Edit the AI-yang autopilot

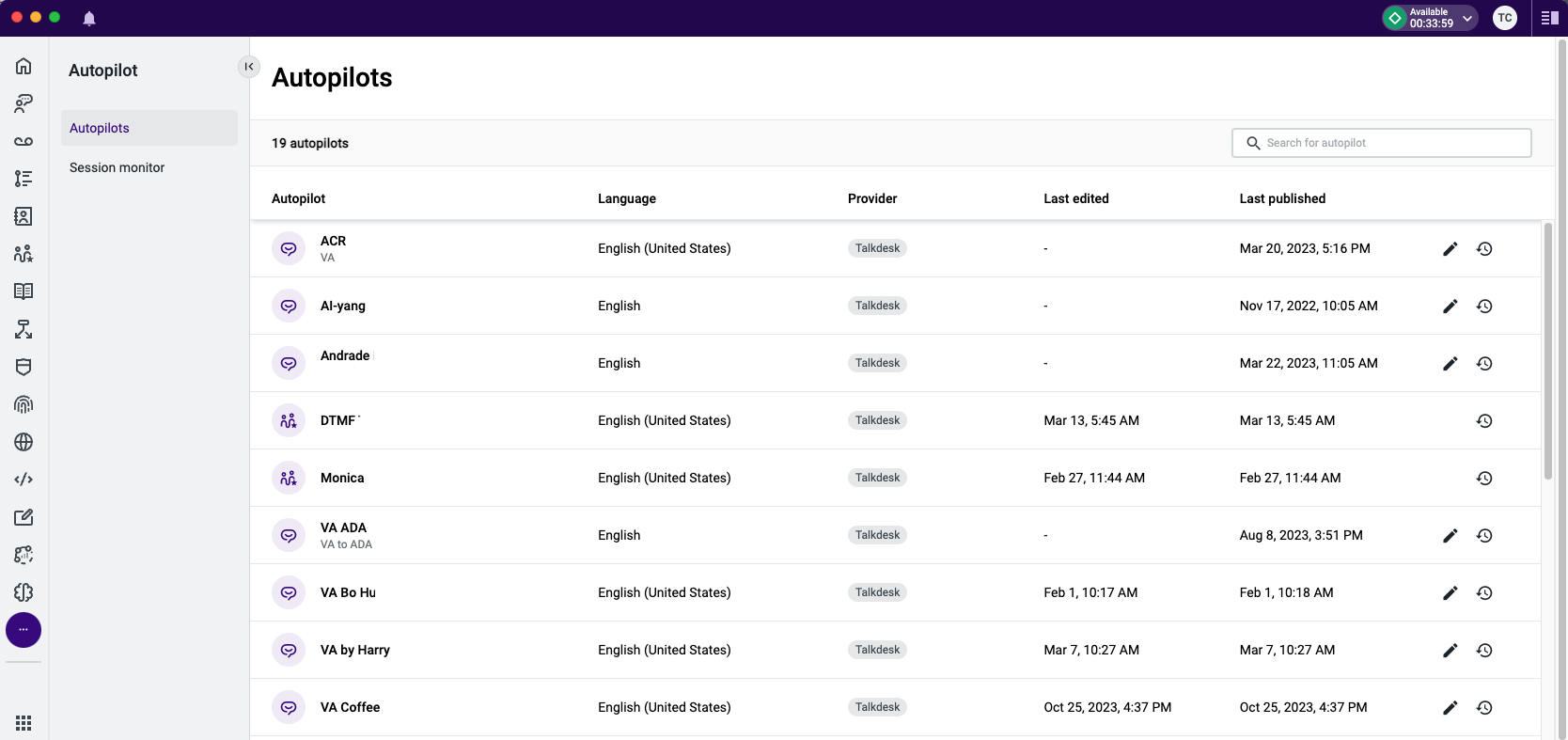click(1450, 307)
